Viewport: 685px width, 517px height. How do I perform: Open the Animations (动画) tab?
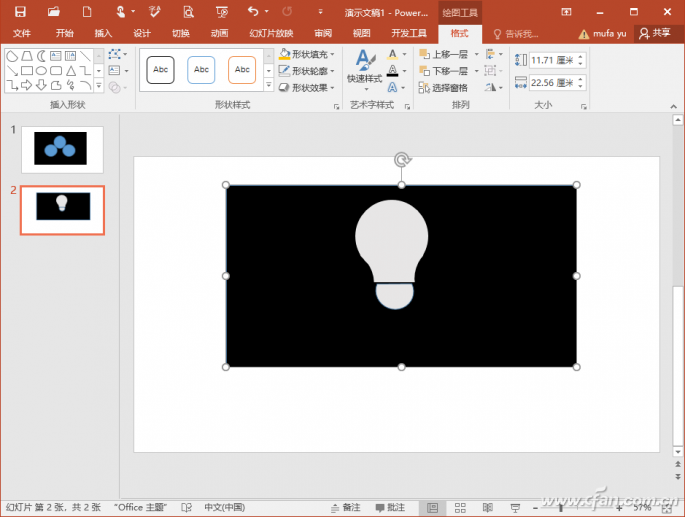click(219, 33)
